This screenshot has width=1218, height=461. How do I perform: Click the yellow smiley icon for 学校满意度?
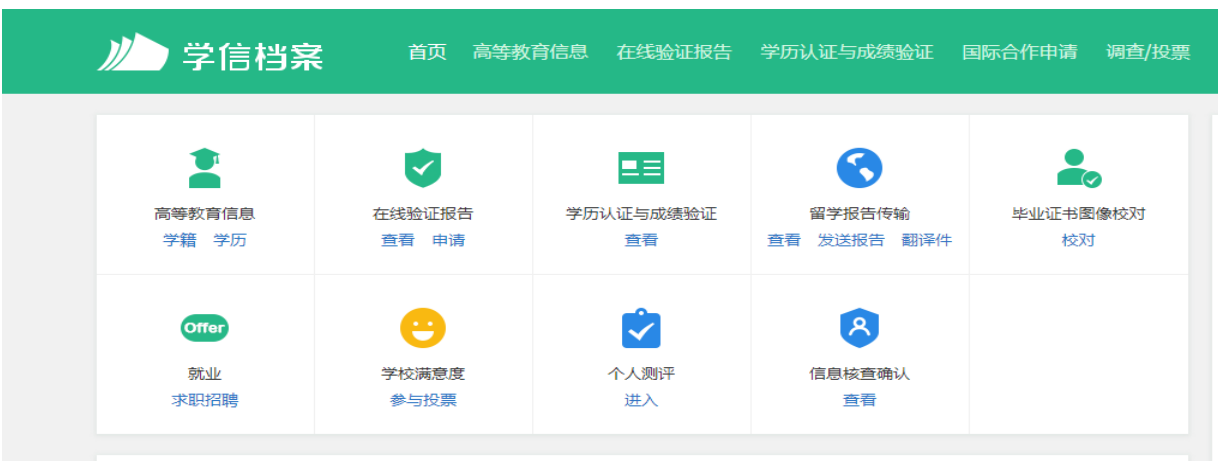pyautogui.click(x=422, y=328)
